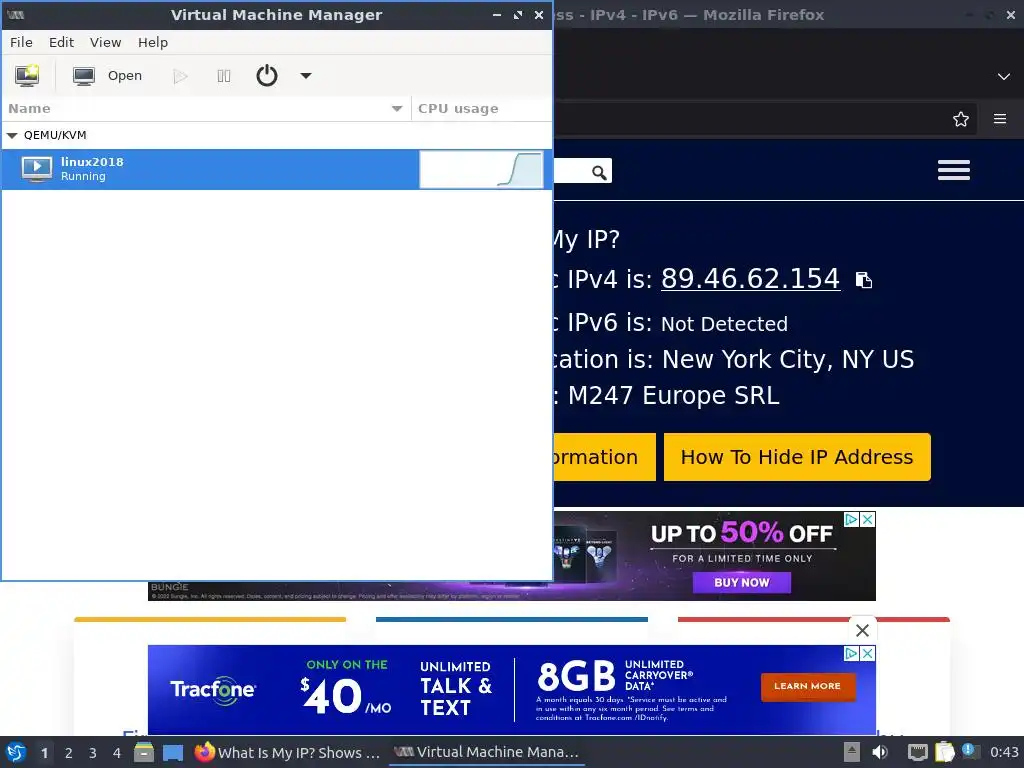1024x768 pixels.
Task: Open the clipboard manager tray icon
Action: [944, 752]
